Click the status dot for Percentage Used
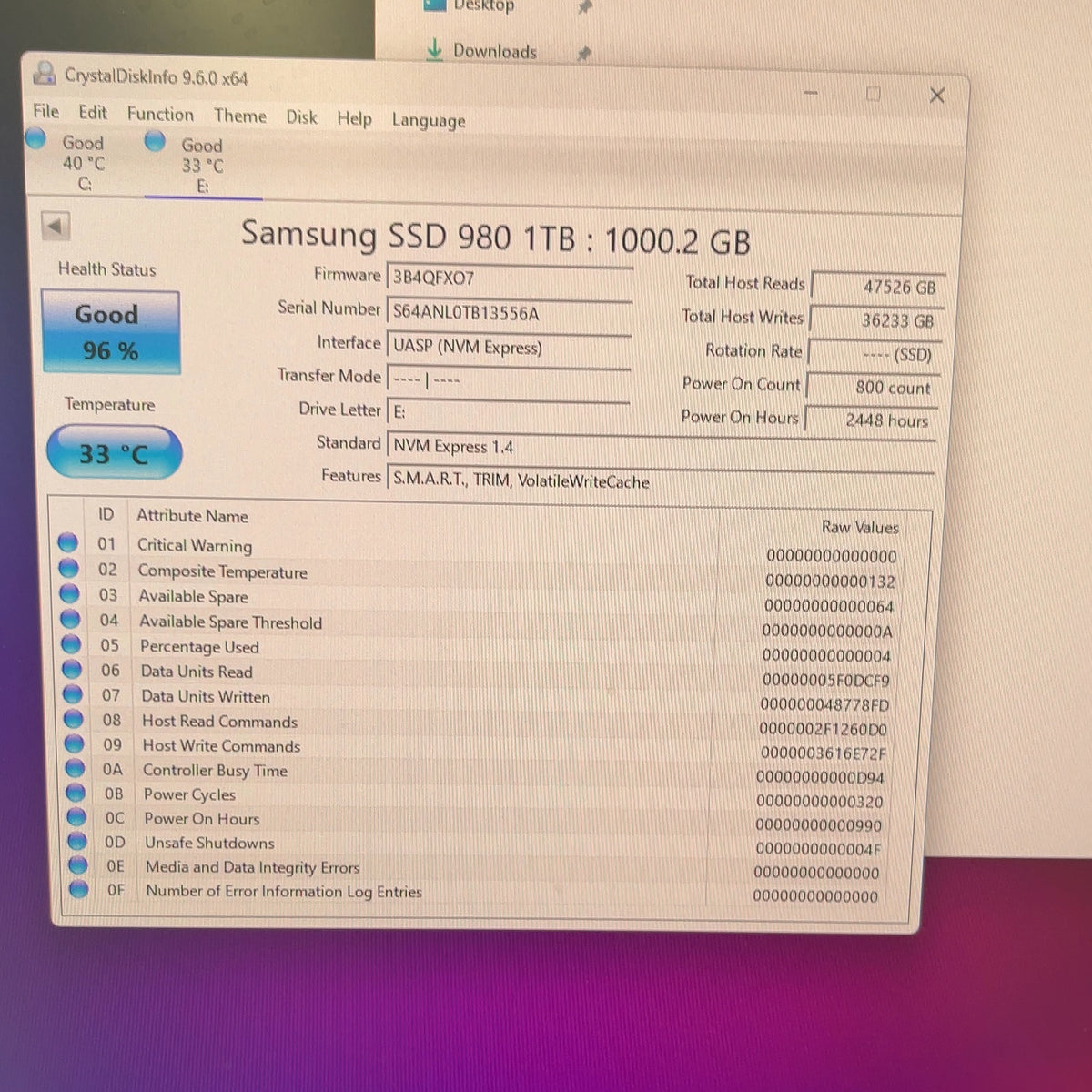1092x1092 pixels. 72,644
